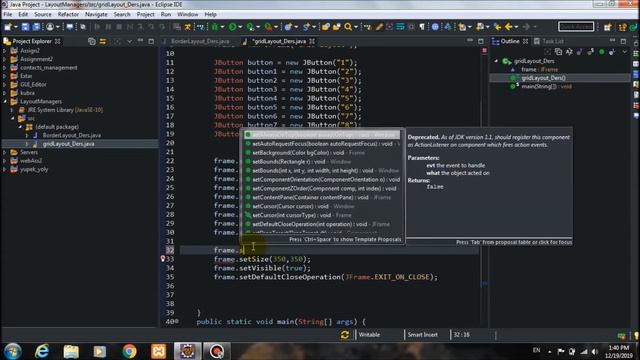Screen dimensions: 640x360
Task: Open the Search icon dropdown arrow
Action: pyautogui.click(x=356, y=27)
